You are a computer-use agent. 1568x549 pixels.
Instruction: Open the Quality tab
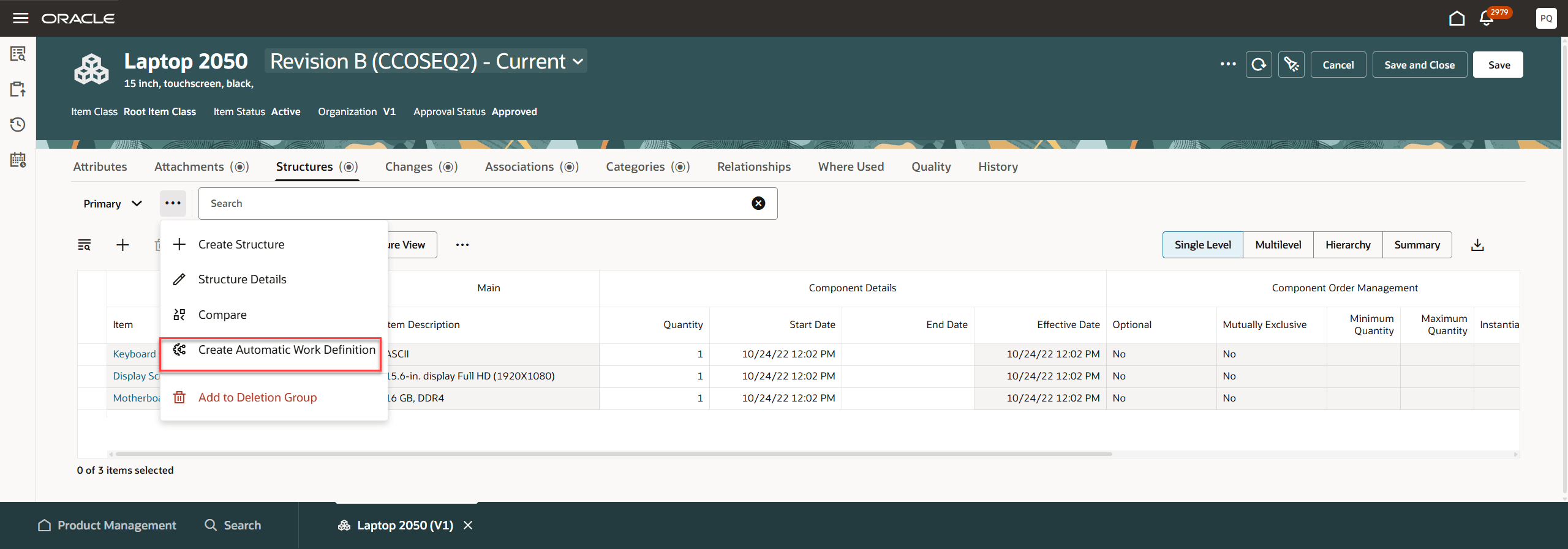point(931,166)
